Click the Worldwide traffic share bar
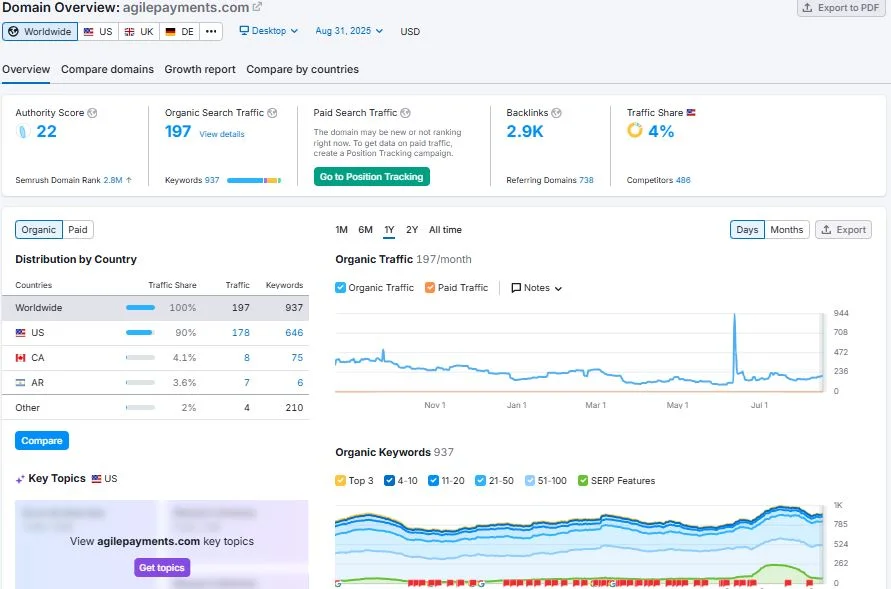The height and width of the screenshot is (589, 891). (140, 307)
